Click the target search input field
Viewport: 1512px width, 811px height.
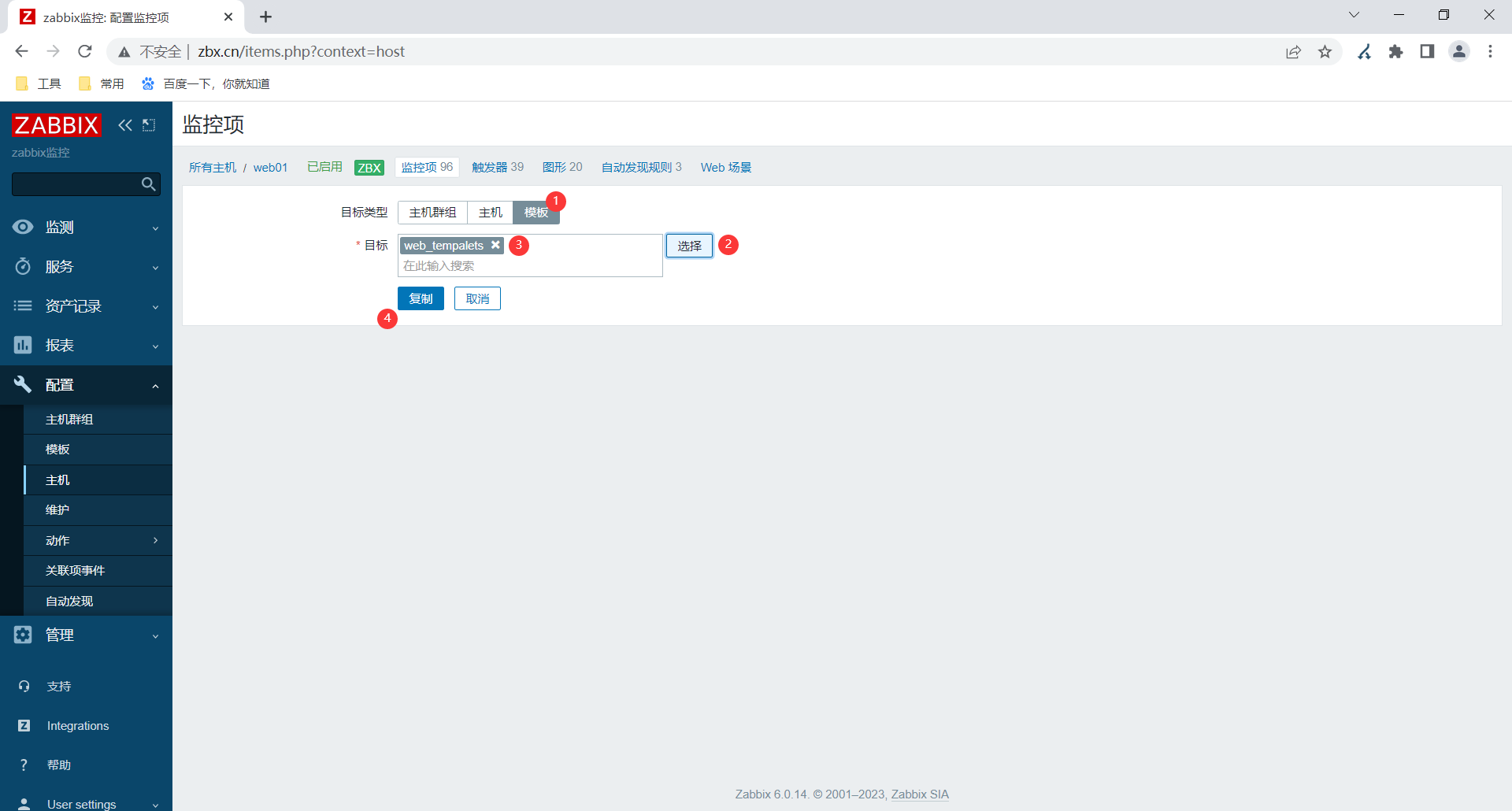[x=530, y=266]
